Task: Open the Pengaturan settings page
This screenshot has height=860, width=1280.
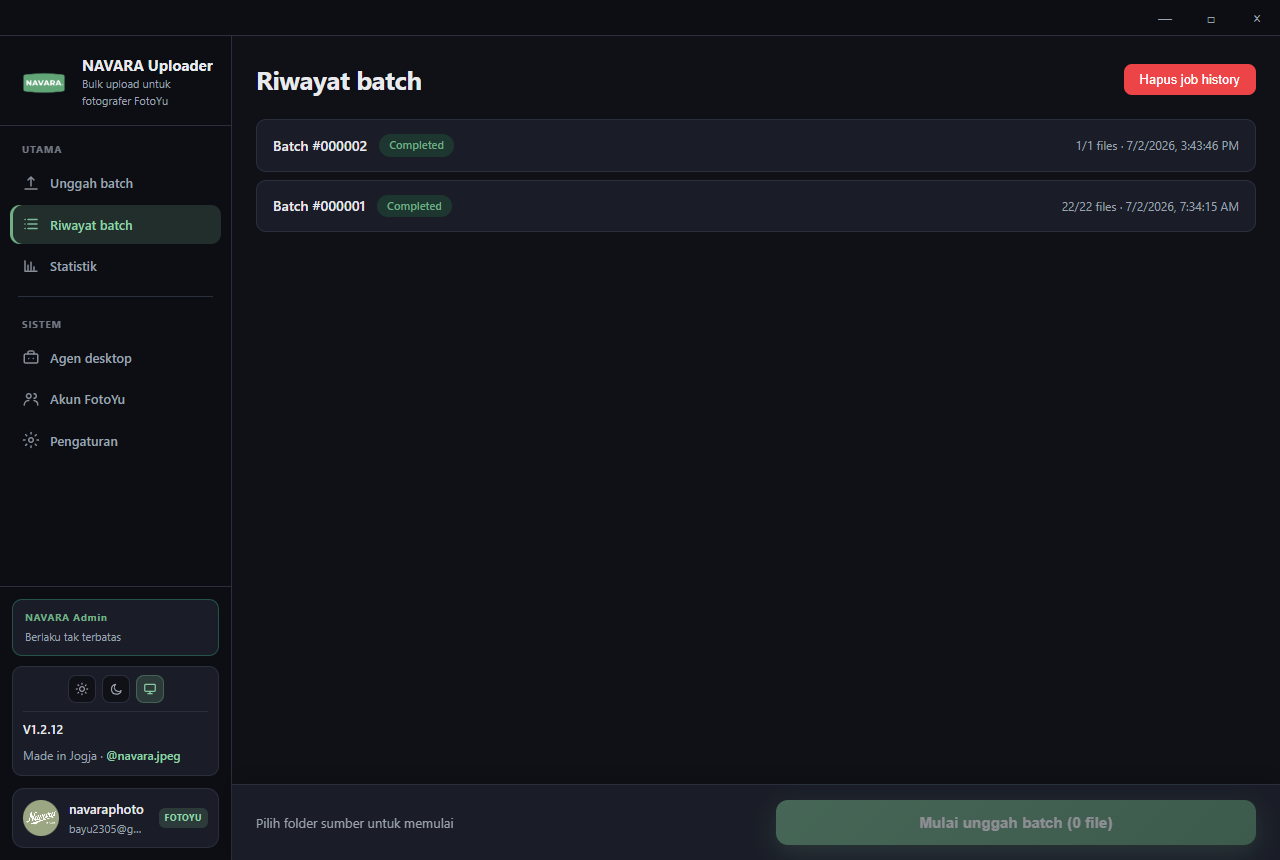Action: point(115,441)
